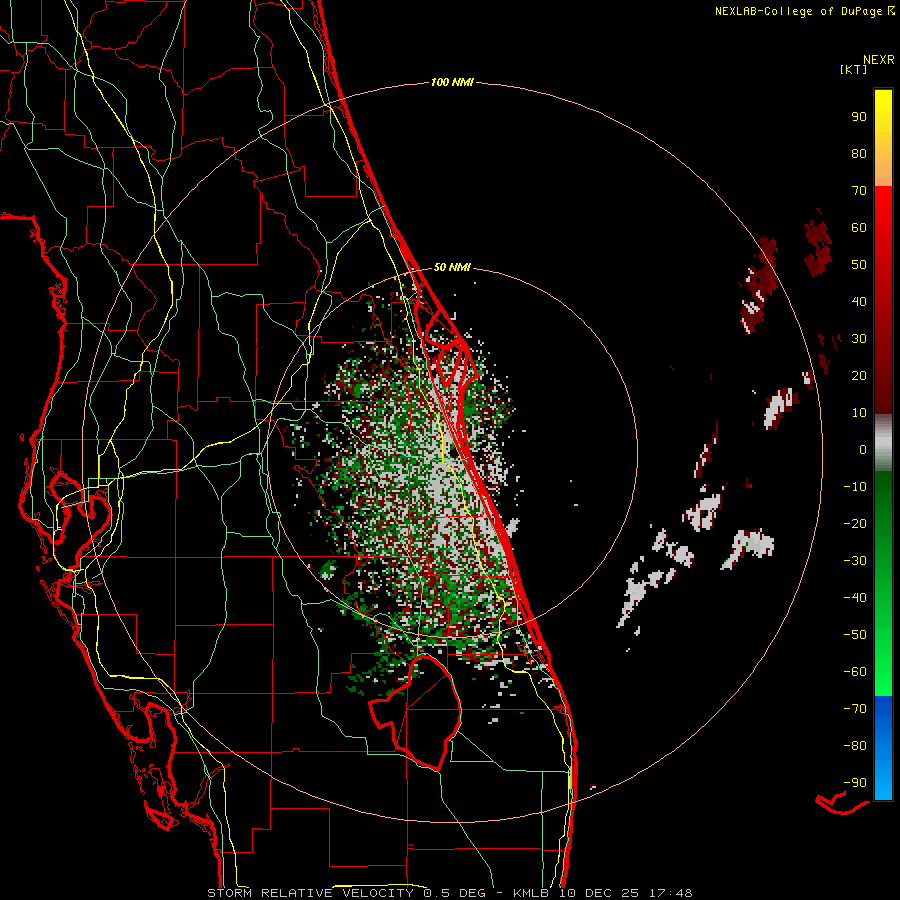900x900 pixels.
Task: Click the -70 value on velocity scale
Action: 856,709
